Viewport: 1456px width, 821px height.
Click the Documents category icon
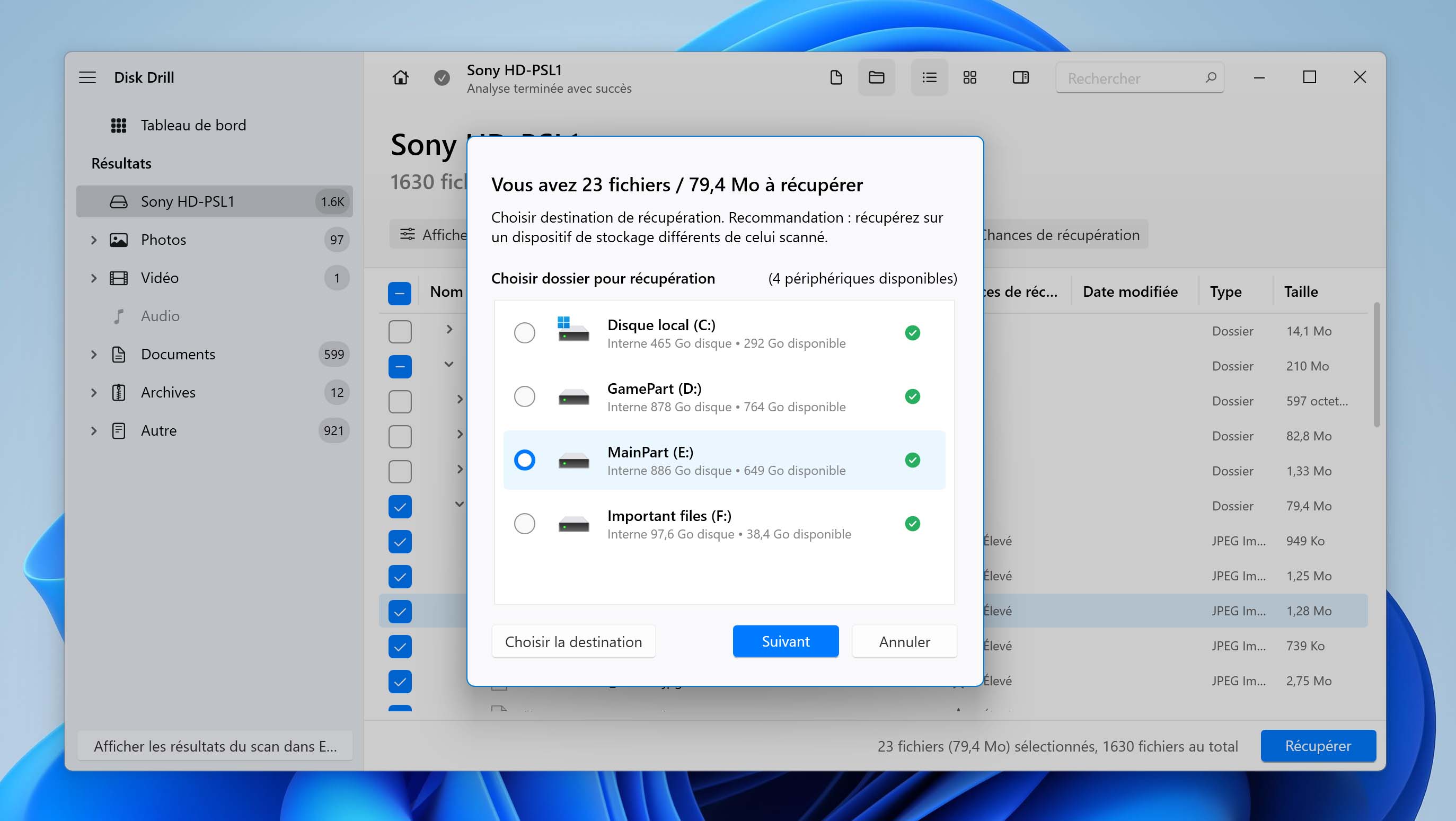pyautogui.click(x=119, y=354)
